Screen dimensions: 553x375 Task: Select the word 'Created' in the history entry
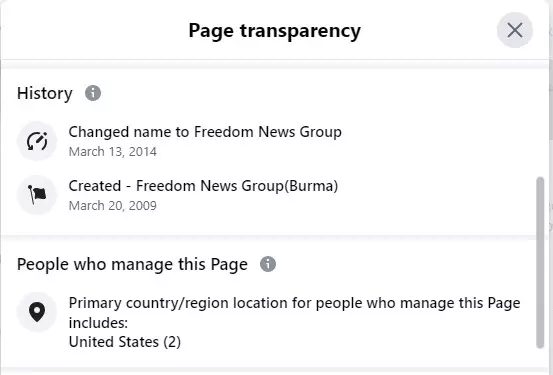(x=95, y=186)
